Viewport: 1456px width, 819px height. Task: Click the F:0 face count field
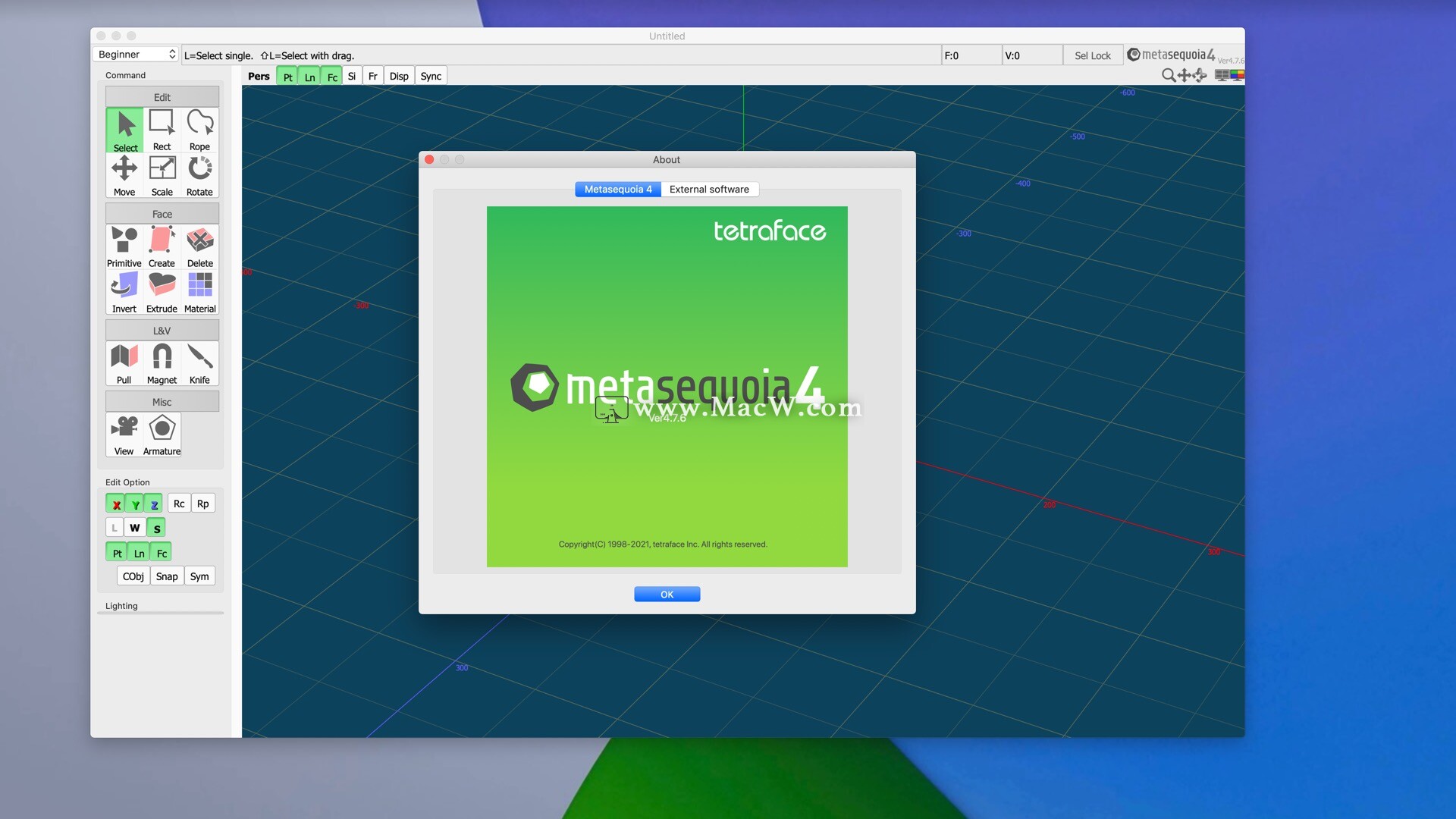971,55
